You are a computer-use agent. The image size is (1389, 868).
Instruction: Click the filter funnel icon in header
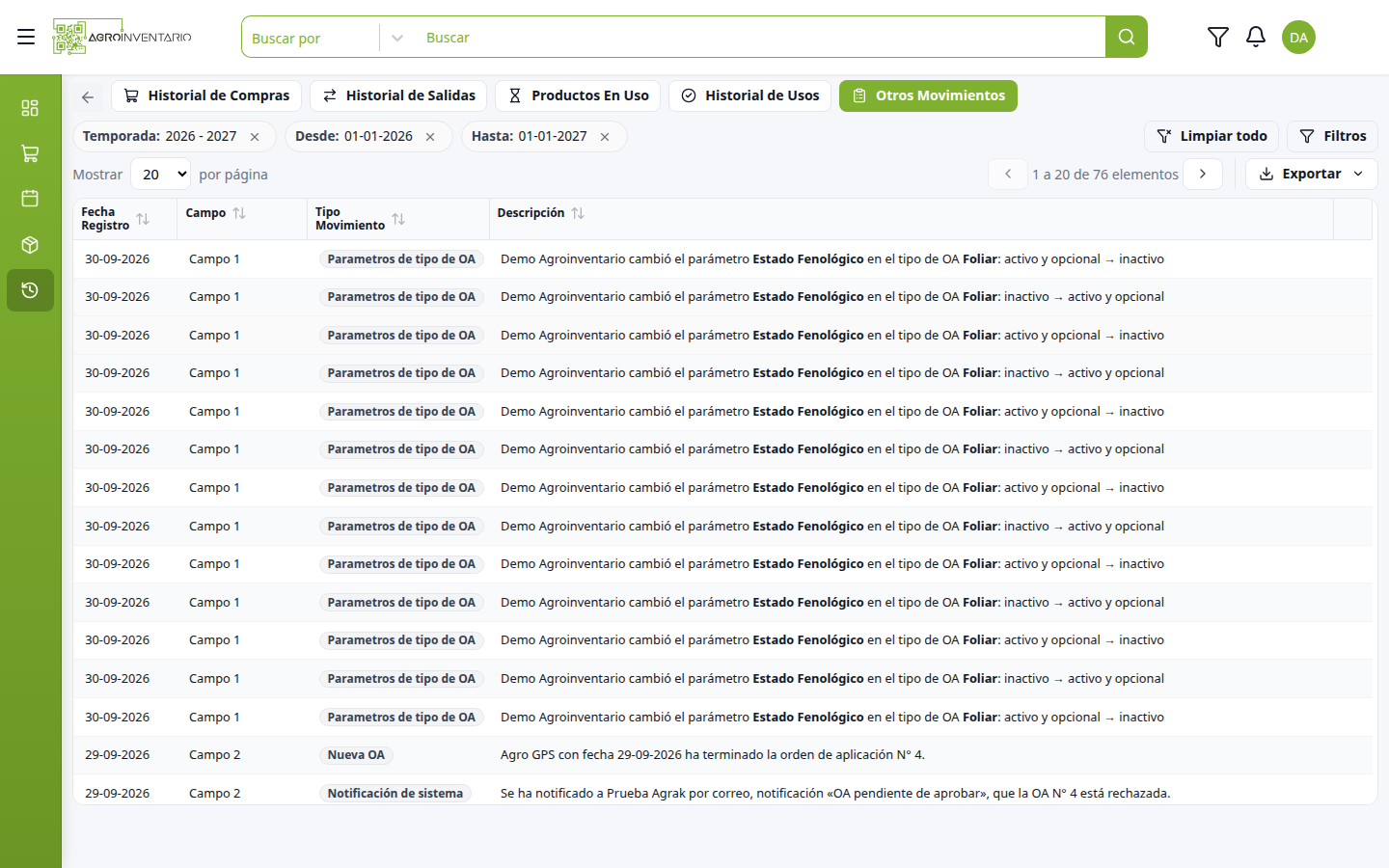[1217, 37]
